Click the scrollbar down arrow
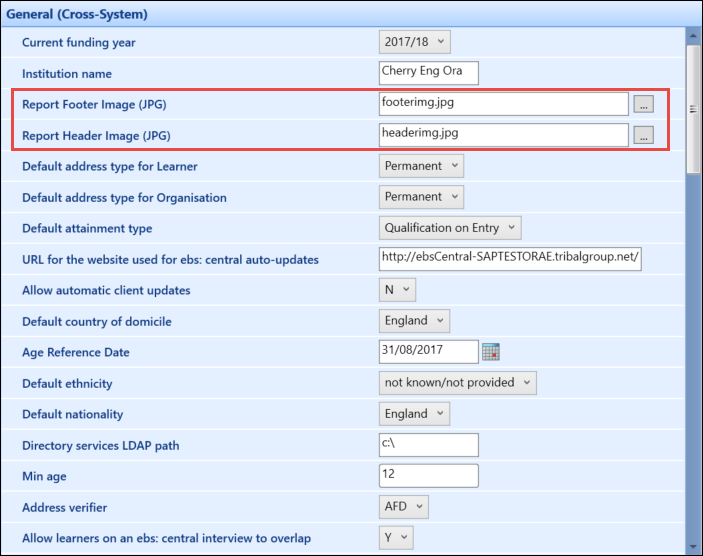Screen dimensions: 703x556 click(694, 547)
